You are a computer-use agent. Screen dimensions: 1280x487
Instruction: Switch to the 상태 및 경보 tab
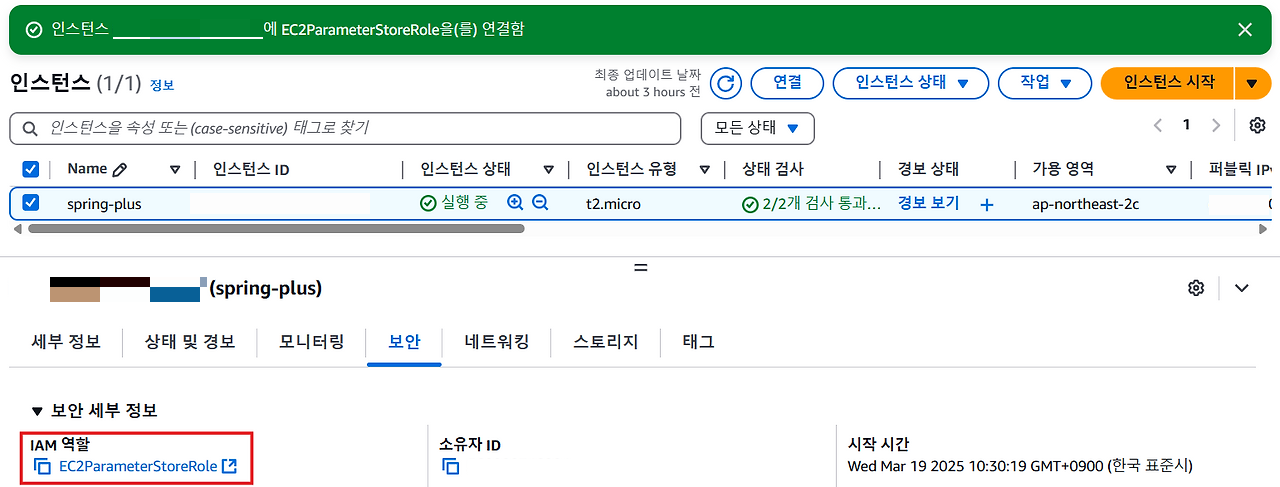[x=190, y=342]
